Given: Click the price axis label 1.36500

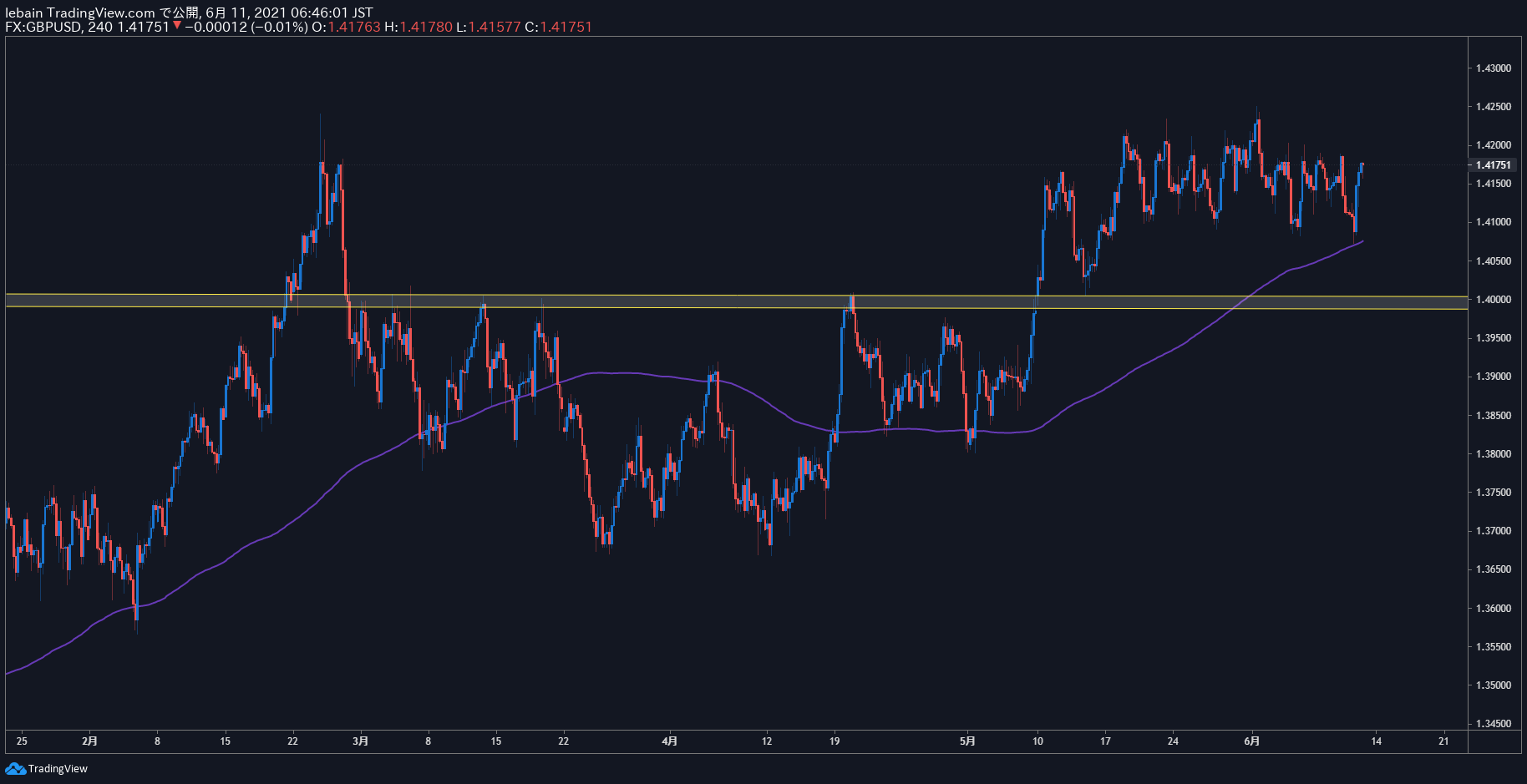Looking at the screenshot, I should [1493, 569].
